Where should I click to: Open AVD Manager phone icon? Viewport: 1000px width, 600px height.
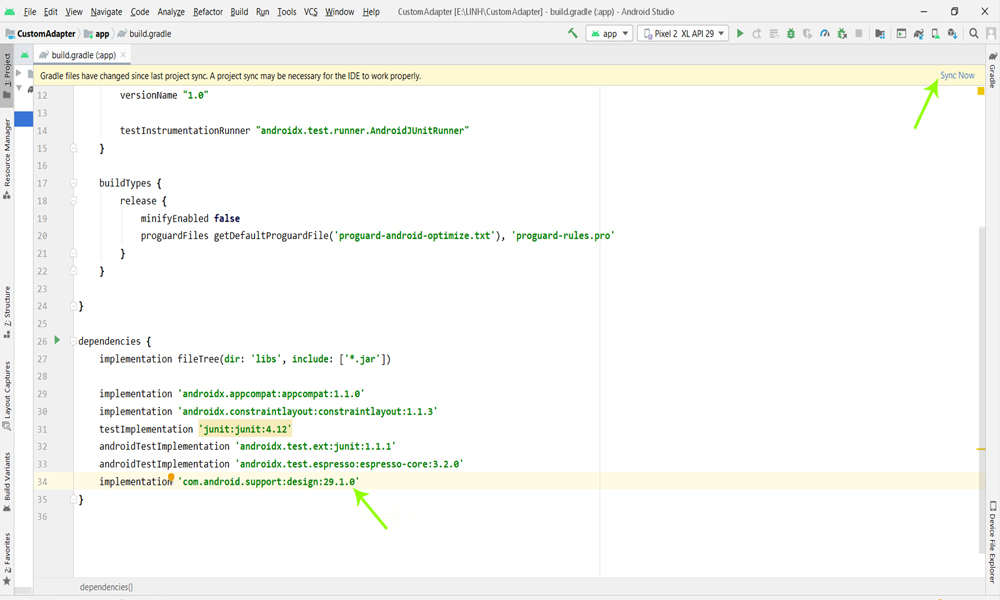point(935,34)
